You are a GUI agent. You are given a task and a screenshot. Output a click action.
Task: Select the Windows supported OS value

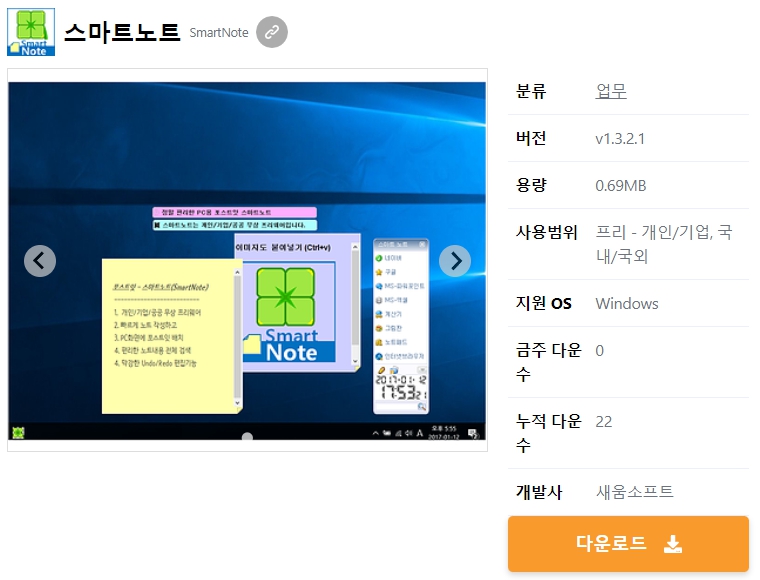tap(627, 303)
